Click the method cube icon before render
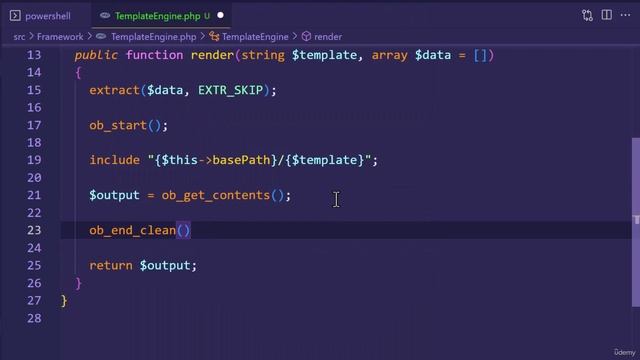The width and height of the screenshot is (640, 360). pyautogui.click(x=306, y=37)
